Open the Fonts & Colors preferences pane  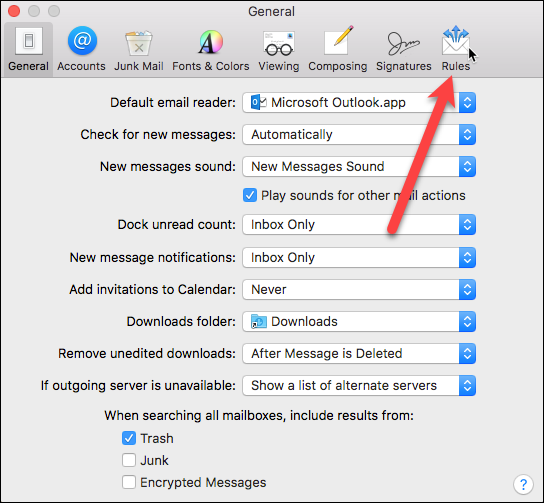(x=211, y=49)
